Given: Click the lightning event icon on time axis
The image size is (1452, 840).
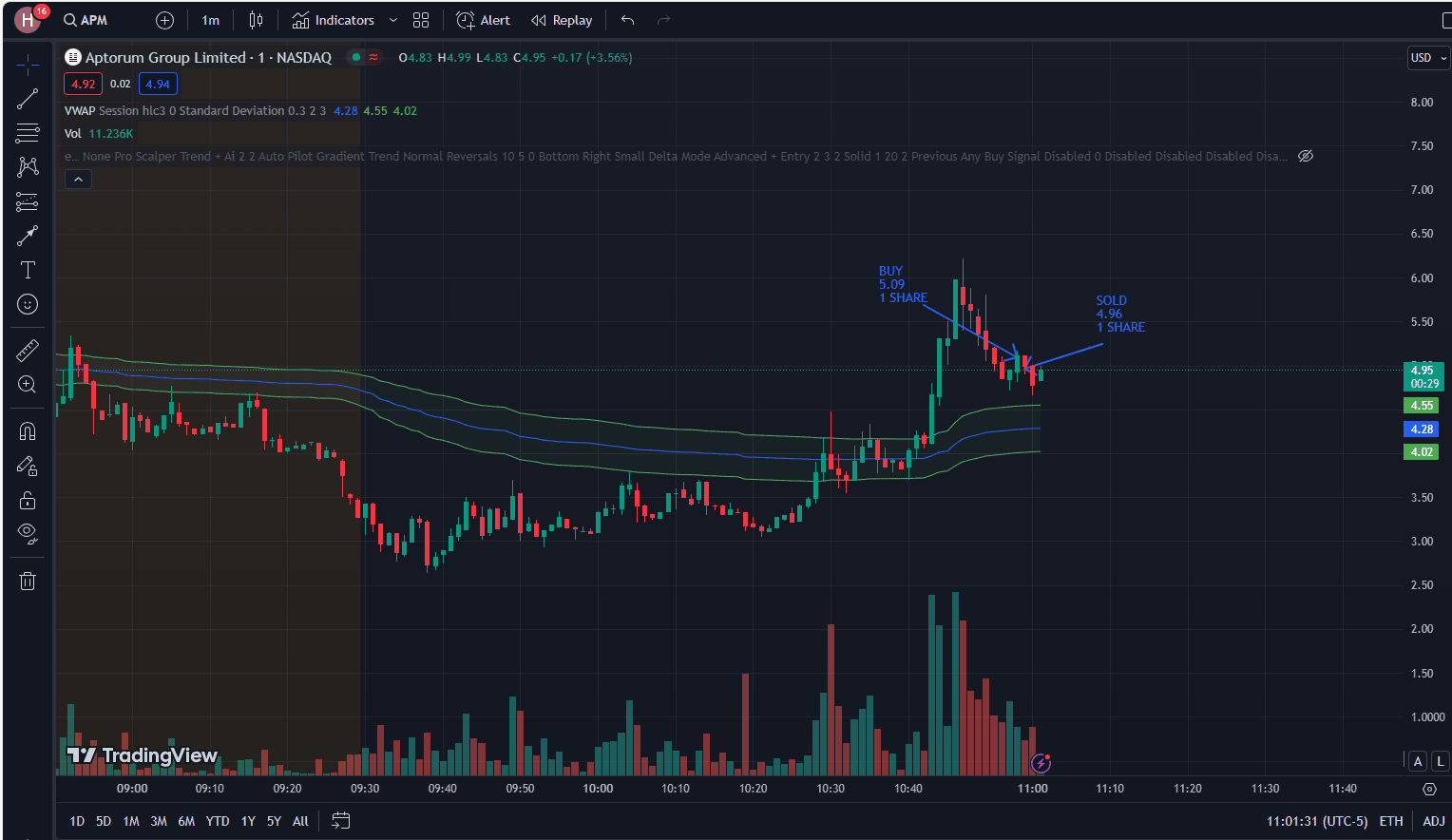Looking at the screenshot, I should (1041, 762).
